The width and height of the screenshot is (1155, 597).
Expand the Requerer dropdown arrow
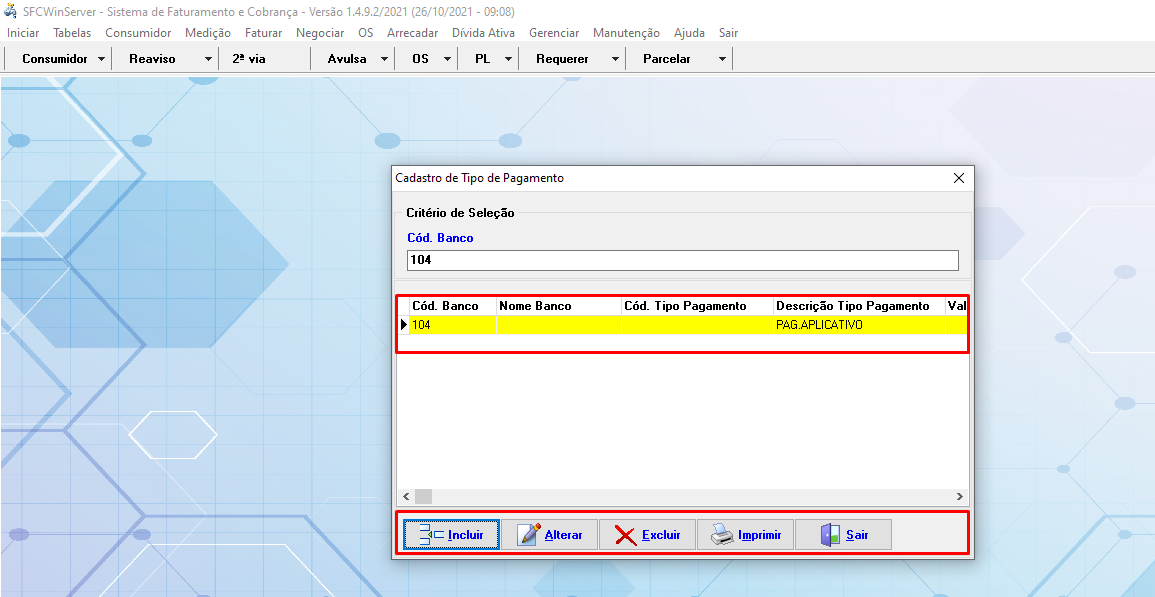(615, 59)
